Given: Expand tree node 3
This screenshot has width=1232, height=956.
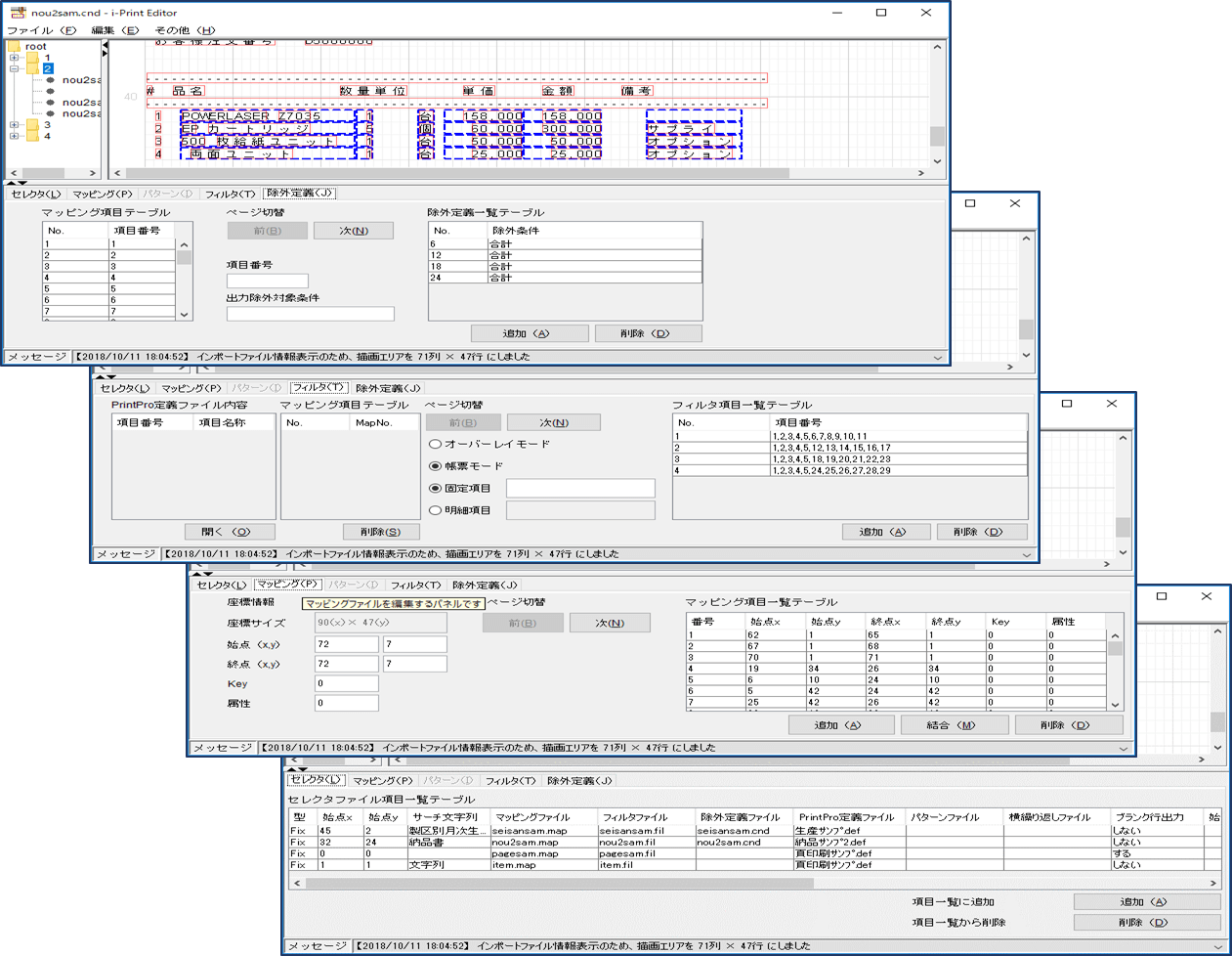Looking at the screenshot, I should (x=14, y=125).
